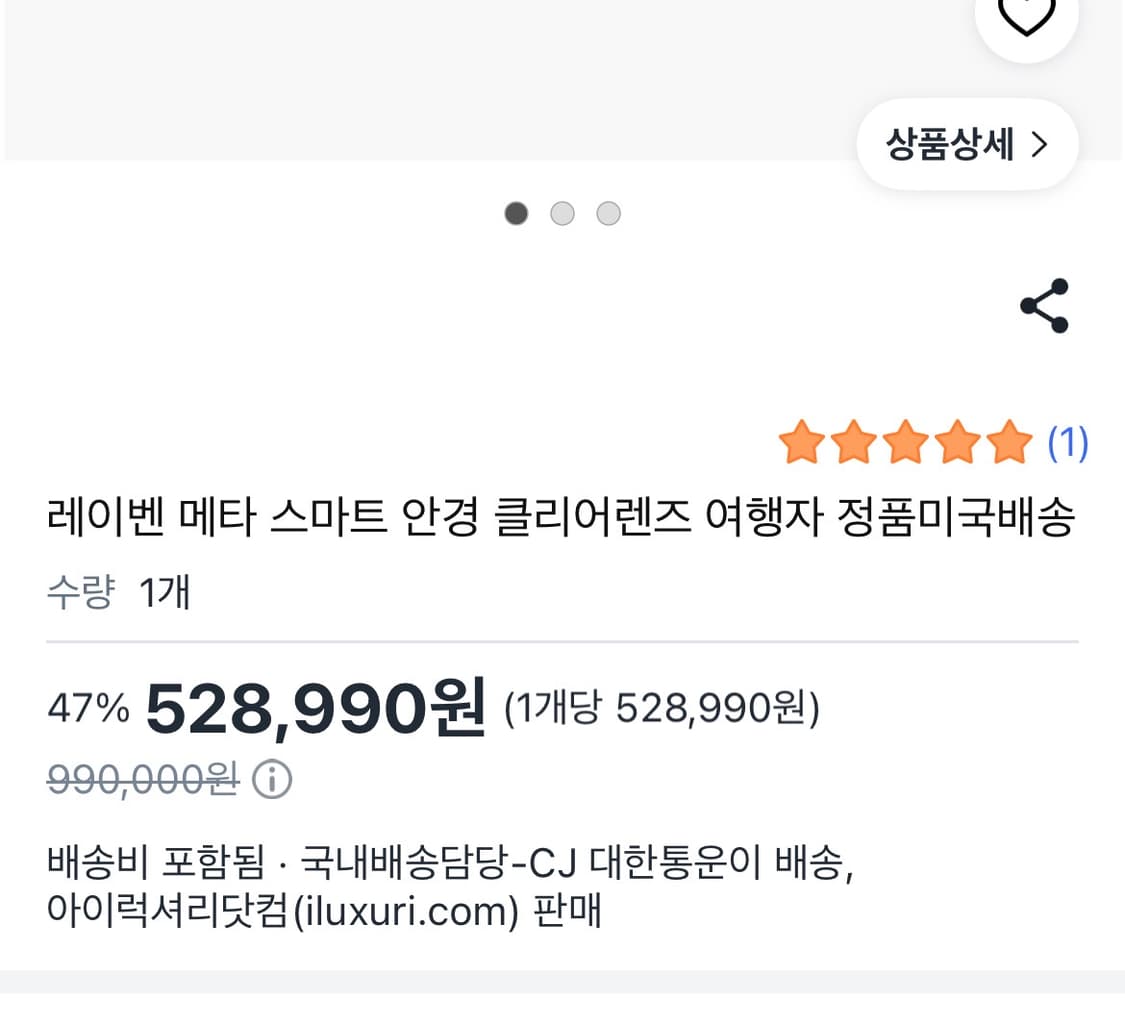This screenshot has height=1024, width=1125.
Task: Click the second carousel position indicator
Action: [562, 213]
